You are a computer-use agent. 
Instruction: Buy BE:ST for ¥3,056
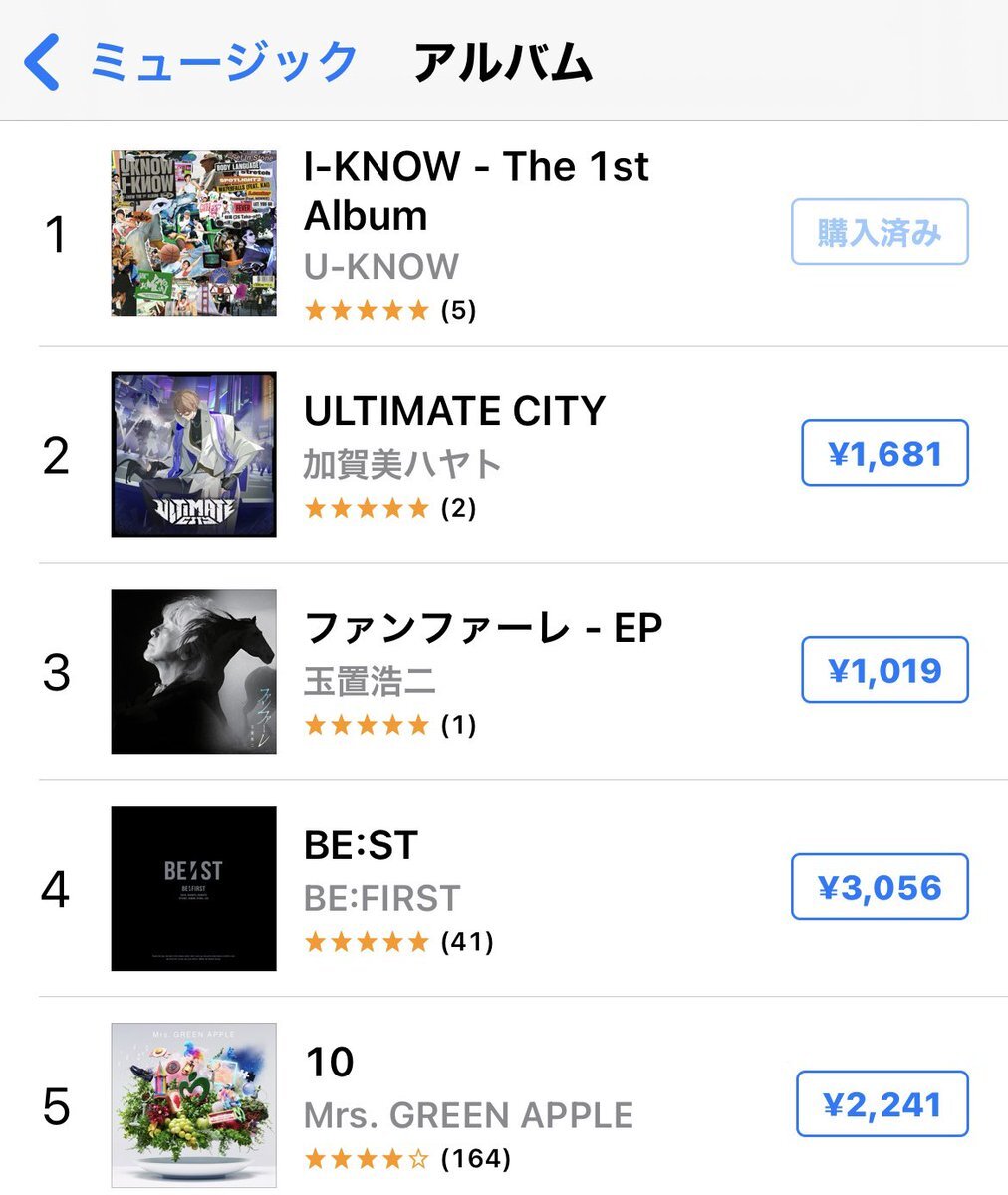coord(880,887)
